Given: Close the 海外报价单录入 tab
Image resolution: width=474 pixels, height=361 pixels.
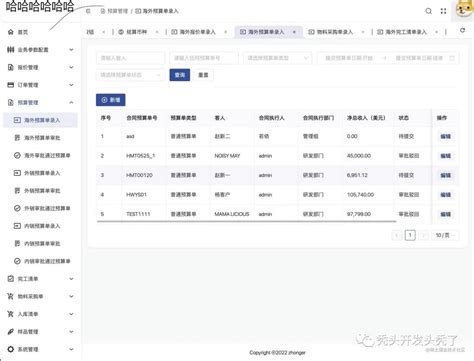Looking at the screenshot, I should coord(226,32).
